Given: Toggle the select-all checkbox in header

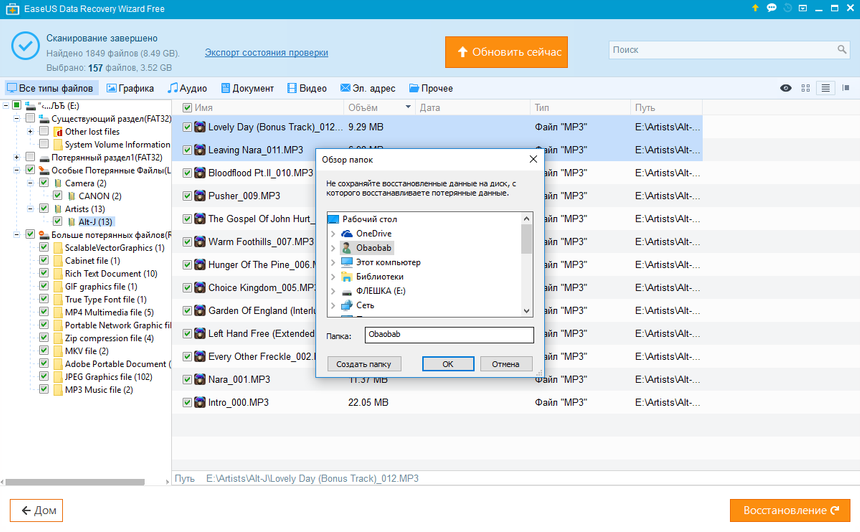Looking at the screenshot, I should 187,107.
